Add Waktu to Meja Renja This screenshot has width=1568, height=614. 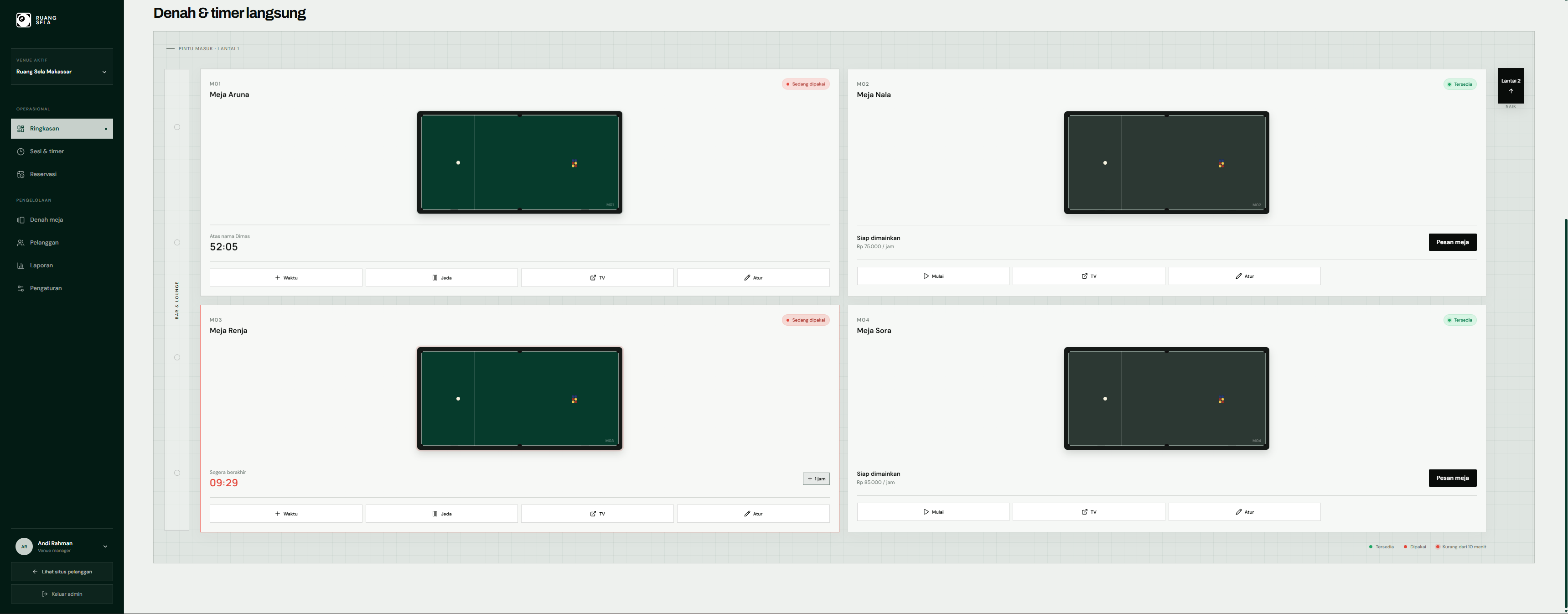tap(286, 514)
